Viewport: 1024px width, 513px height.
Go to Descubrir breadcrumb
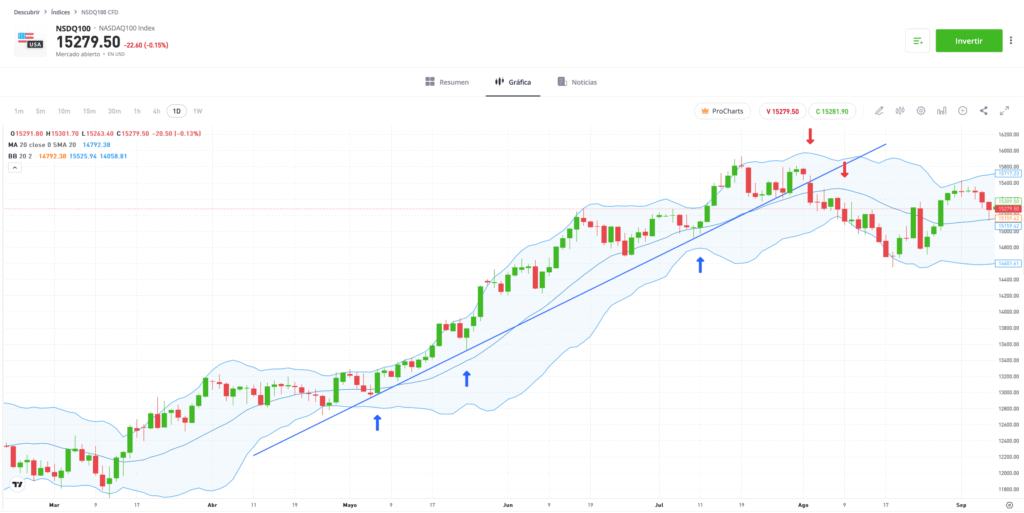tap(27, 12)
